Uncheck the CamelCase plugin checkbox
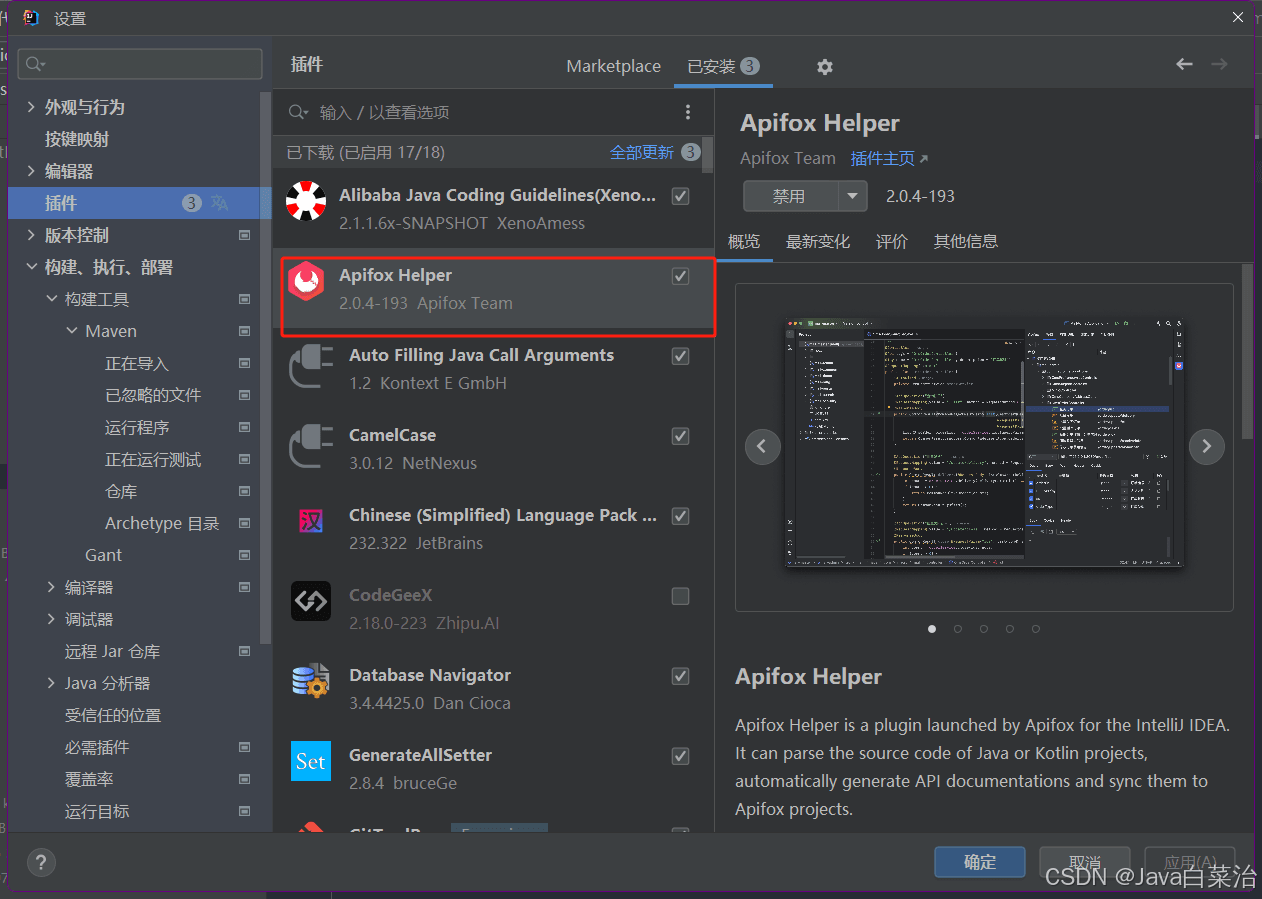The width and height of the screenshot is (1262, 899). click(681, 436)
